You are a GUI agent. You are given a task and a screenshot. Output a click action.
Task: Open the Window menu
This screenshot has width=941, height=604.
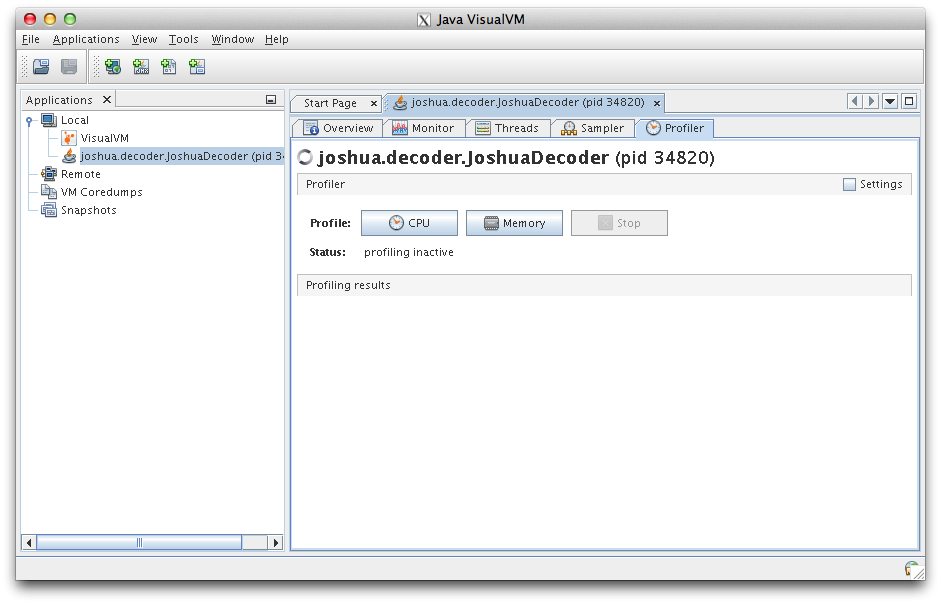232,40
